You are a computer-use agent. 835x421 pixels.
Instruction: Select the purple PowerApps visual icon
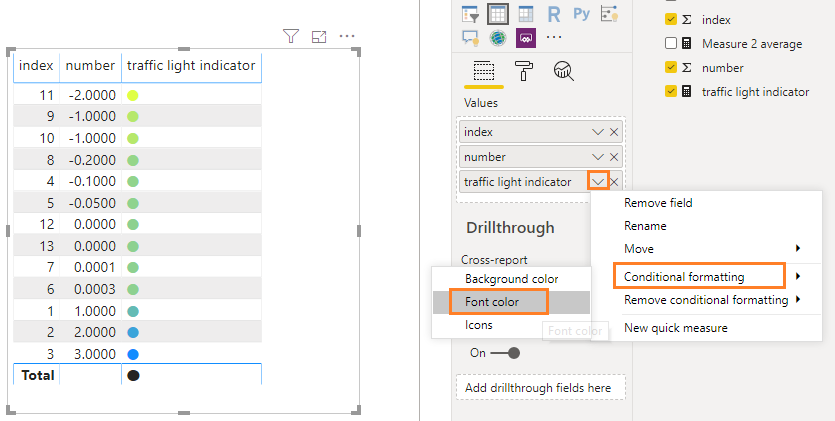point(526,38)
